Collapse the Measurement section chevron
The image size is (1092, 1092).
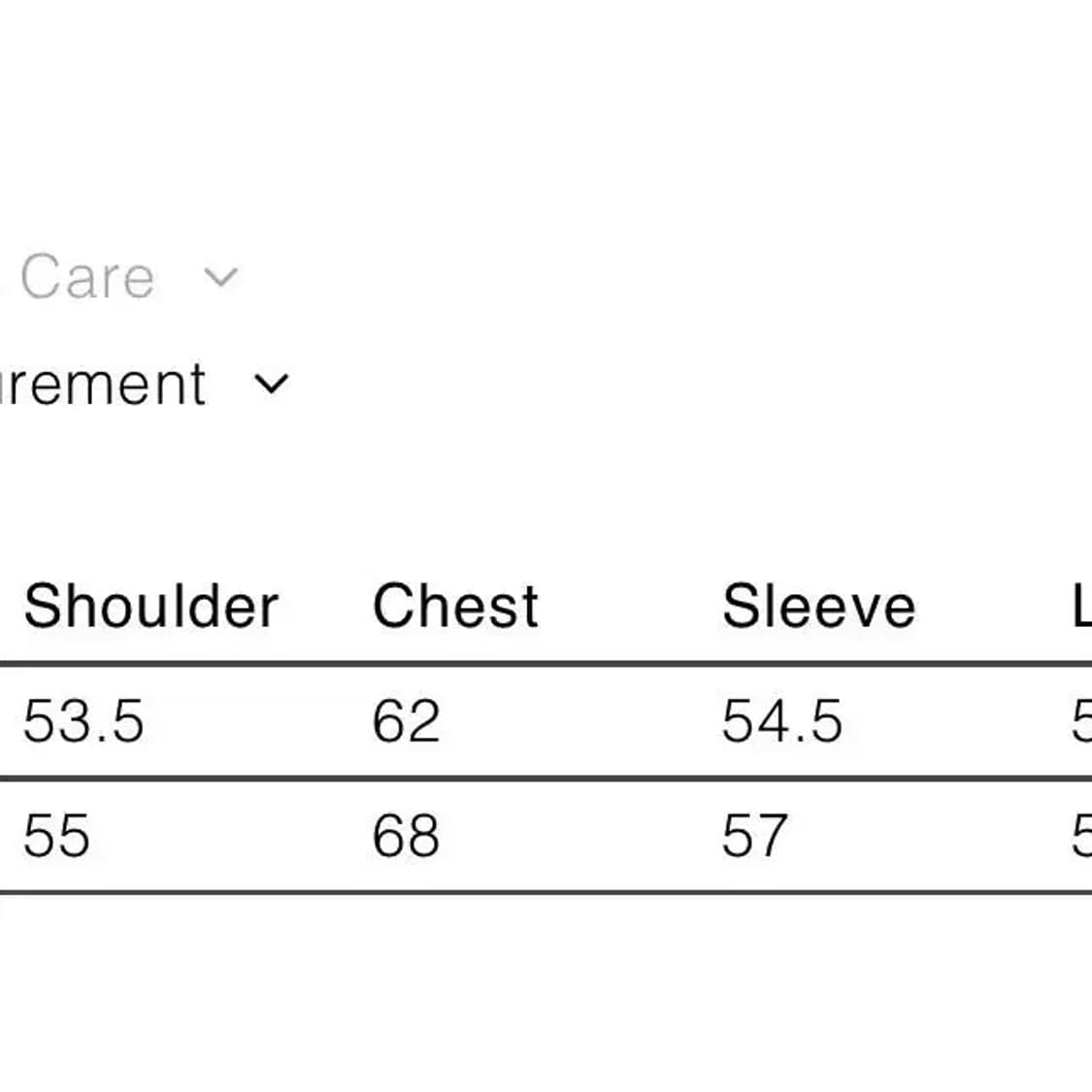tap(271, 384)
